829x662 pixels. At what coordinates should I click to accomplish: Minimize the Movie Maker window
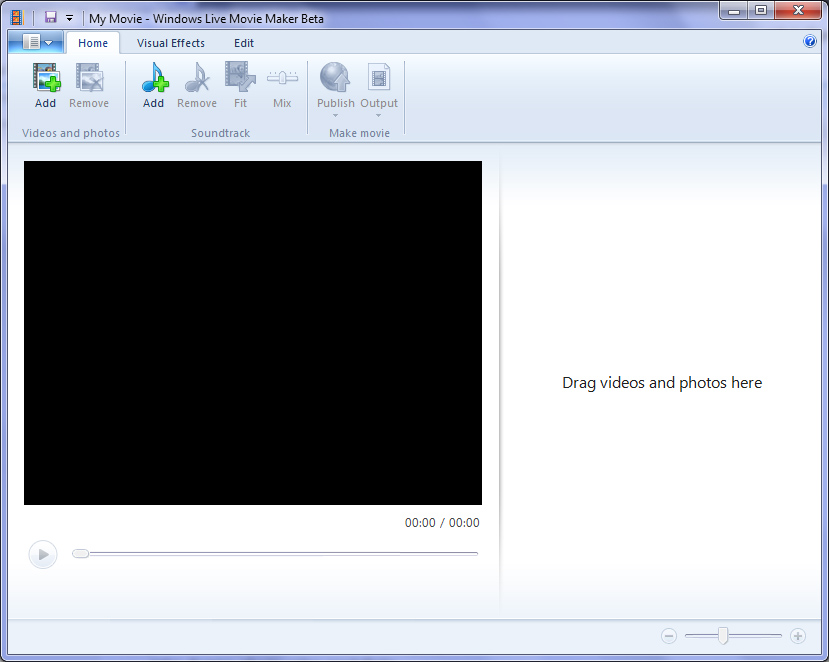pyautogui.click(x=734, y=11)
